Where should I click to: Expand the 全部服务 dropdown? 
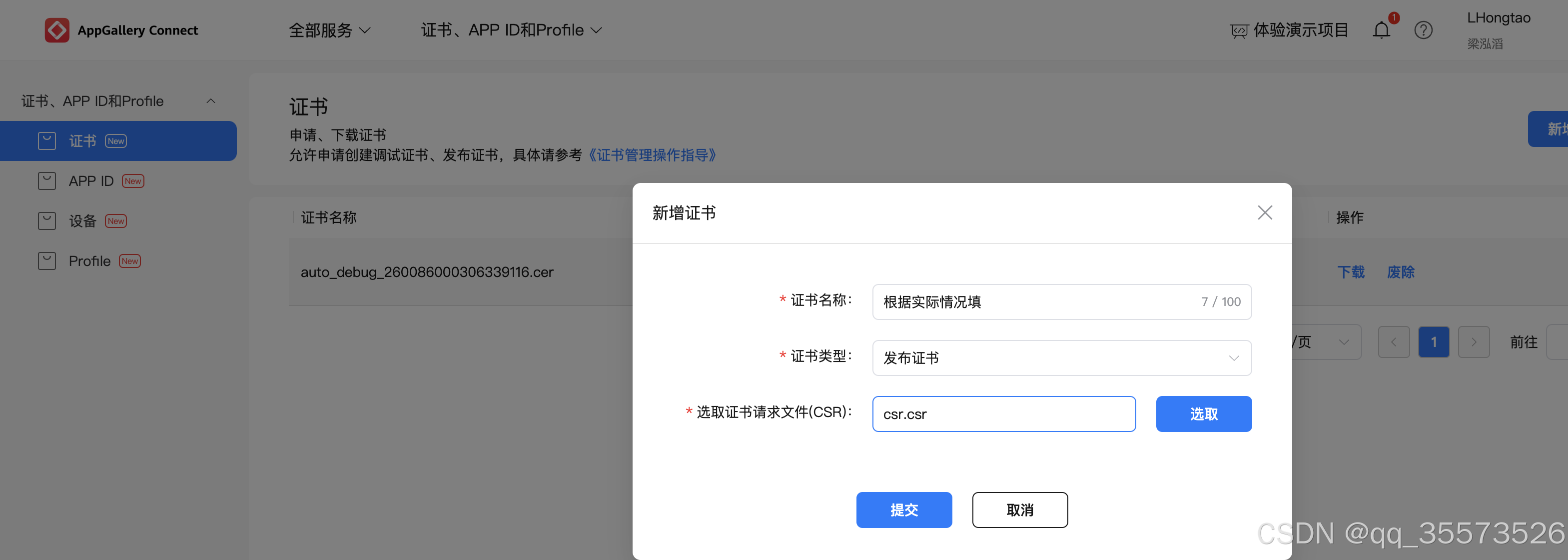(x=329, y=30)
